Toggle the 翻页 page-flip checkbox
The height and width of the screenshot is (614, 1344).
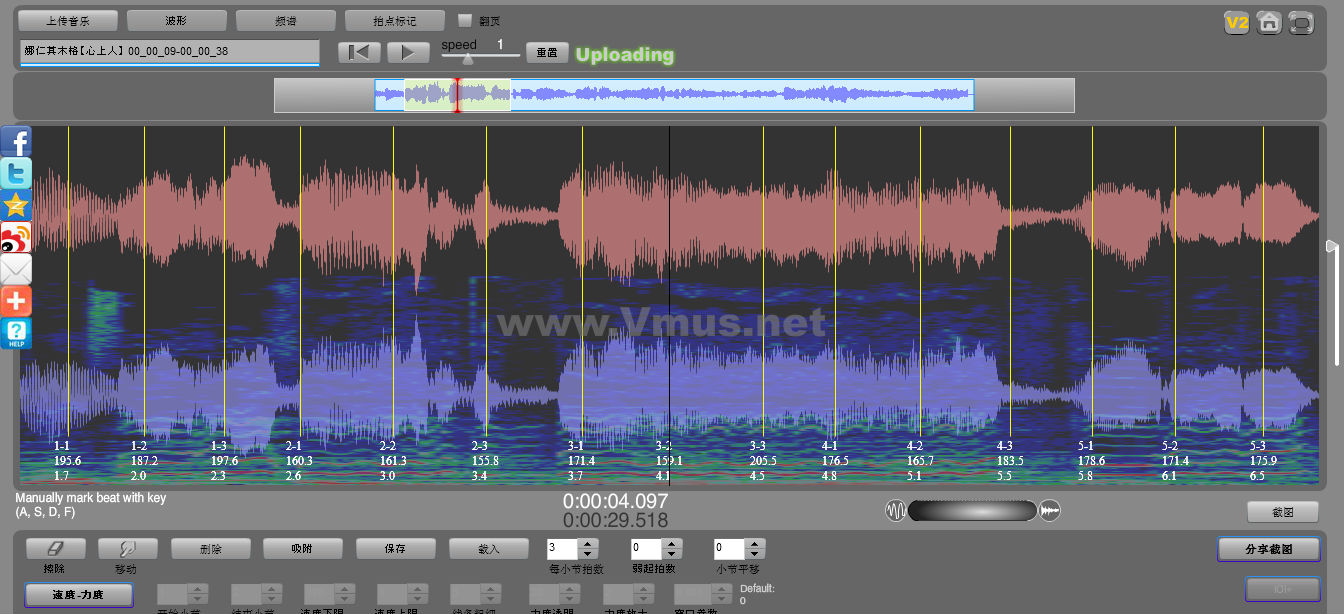click(464, 20)
